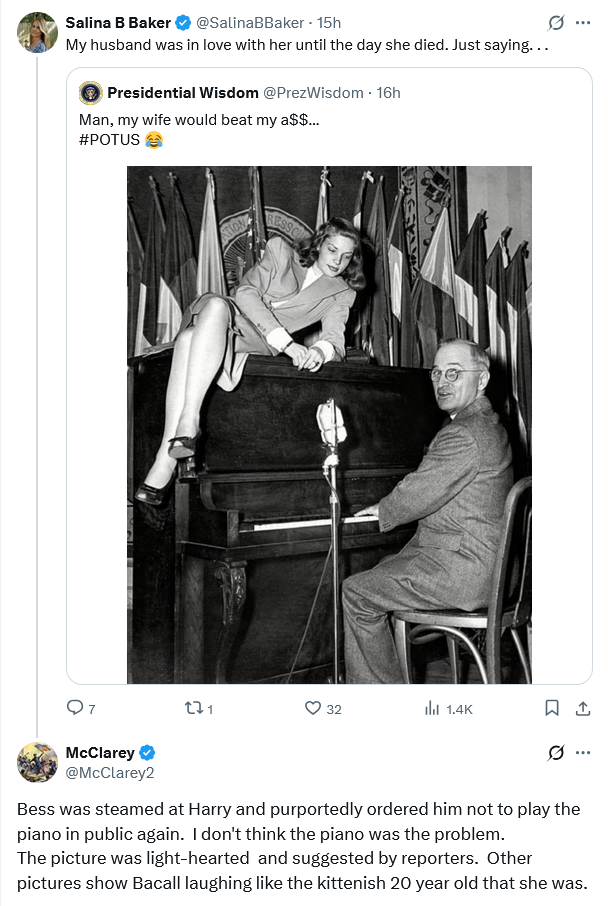Open more options on McClarey's reply
Viewport: 608px width, 906px height.
[x=583, y=752]
